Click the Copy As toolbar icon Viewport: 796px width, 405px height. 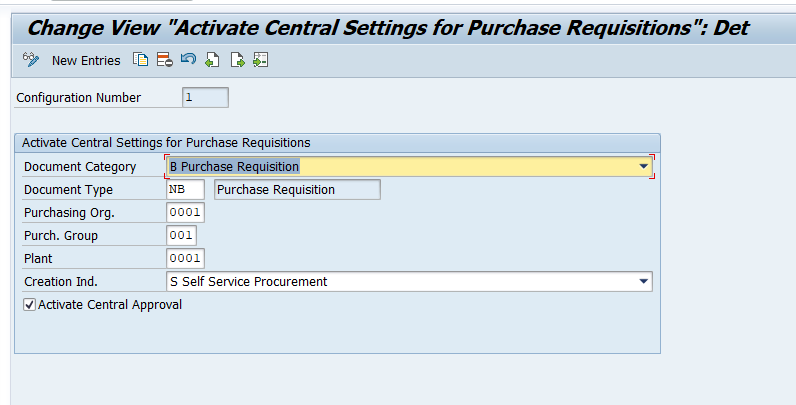(141, 60)
